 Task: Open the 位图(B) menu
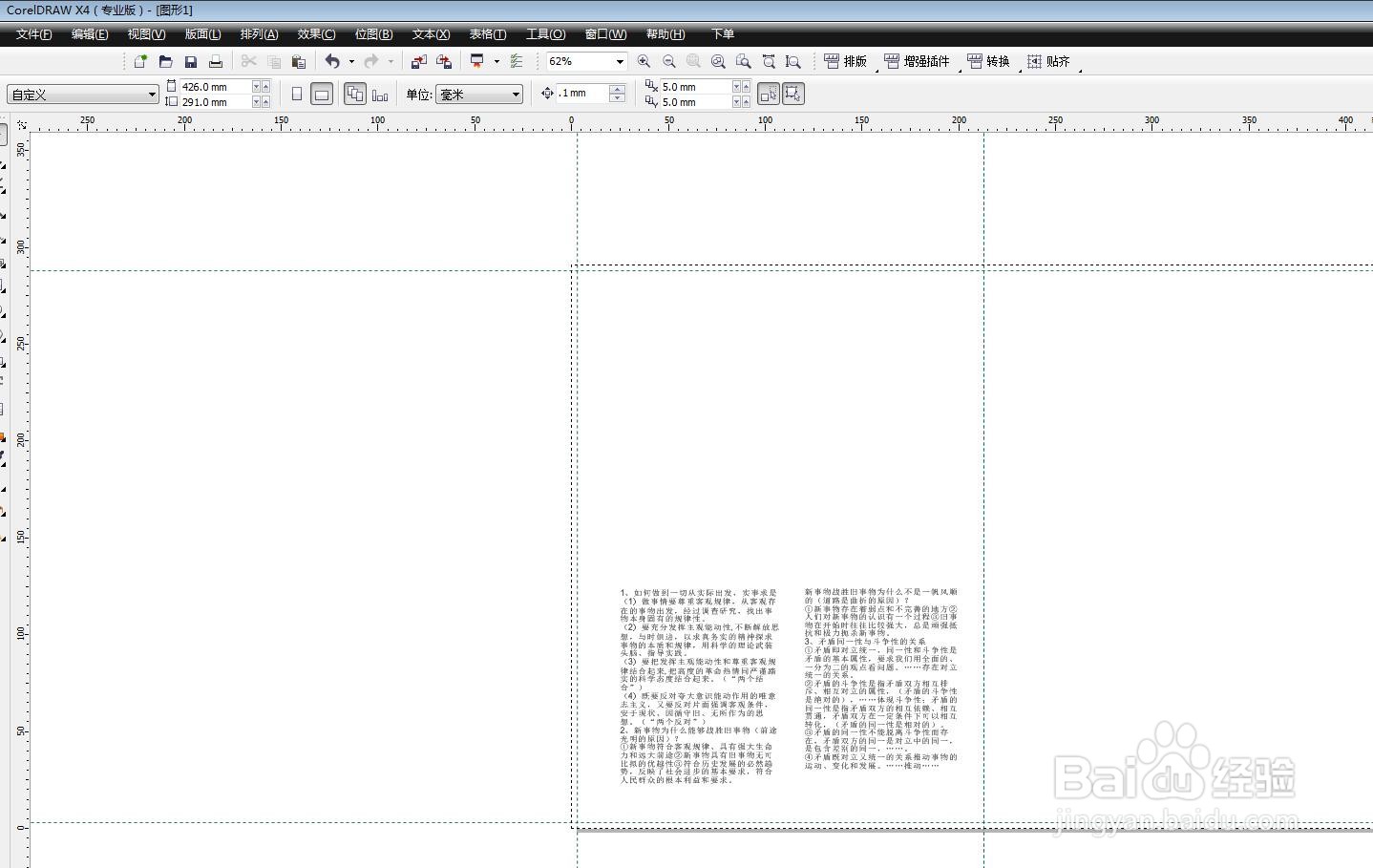[373, 33]
